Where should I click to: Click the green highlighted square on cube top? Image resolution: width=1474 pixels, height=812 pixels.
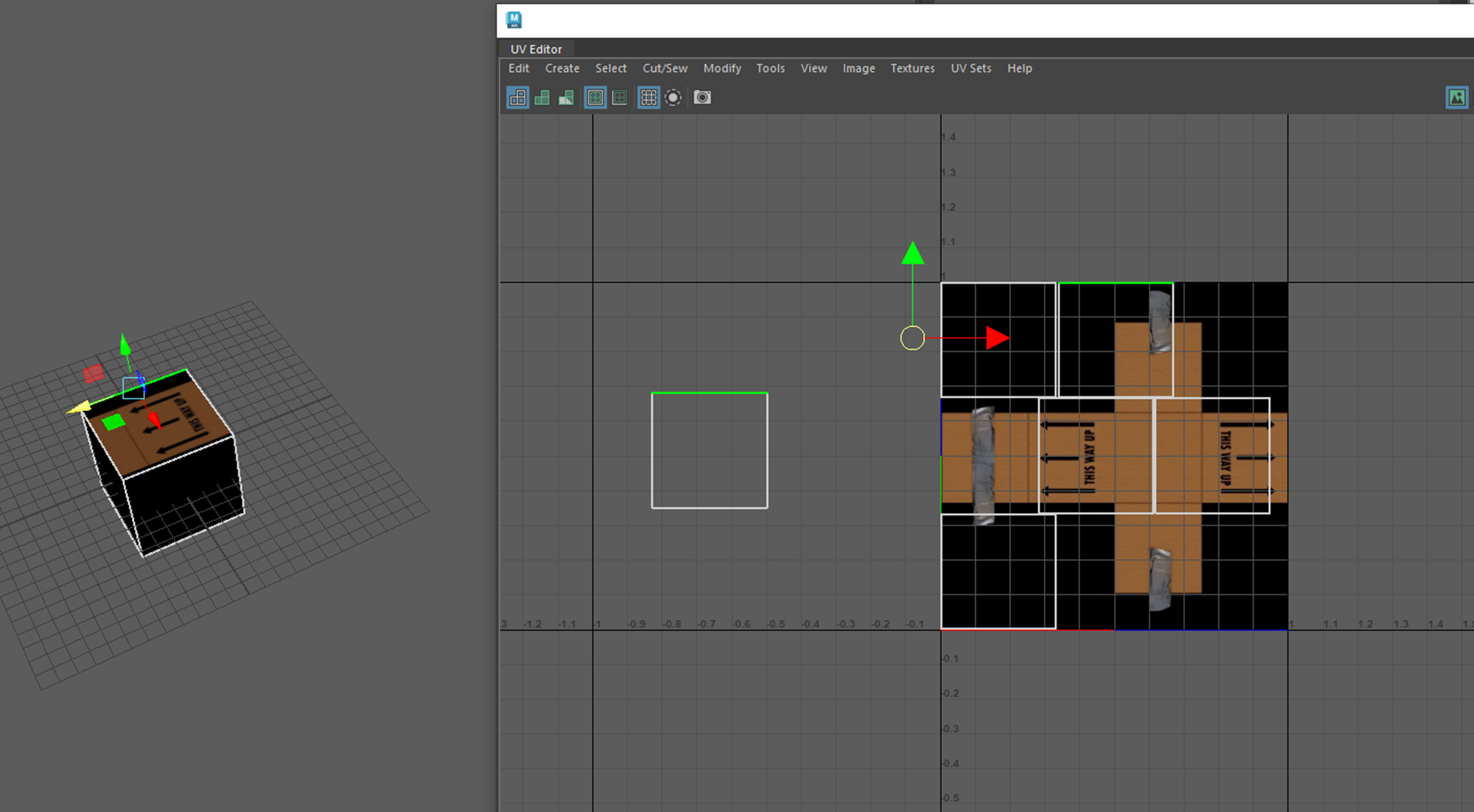tap(113, 422)
